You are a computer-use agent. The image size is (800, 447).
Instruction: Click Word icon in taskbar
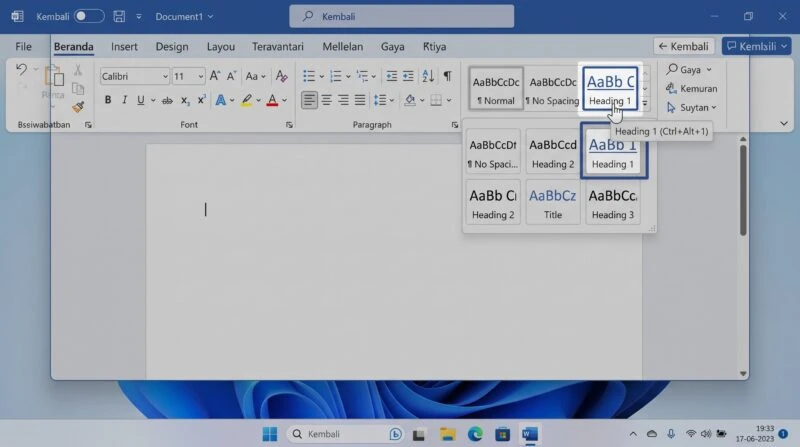point(530,434)
